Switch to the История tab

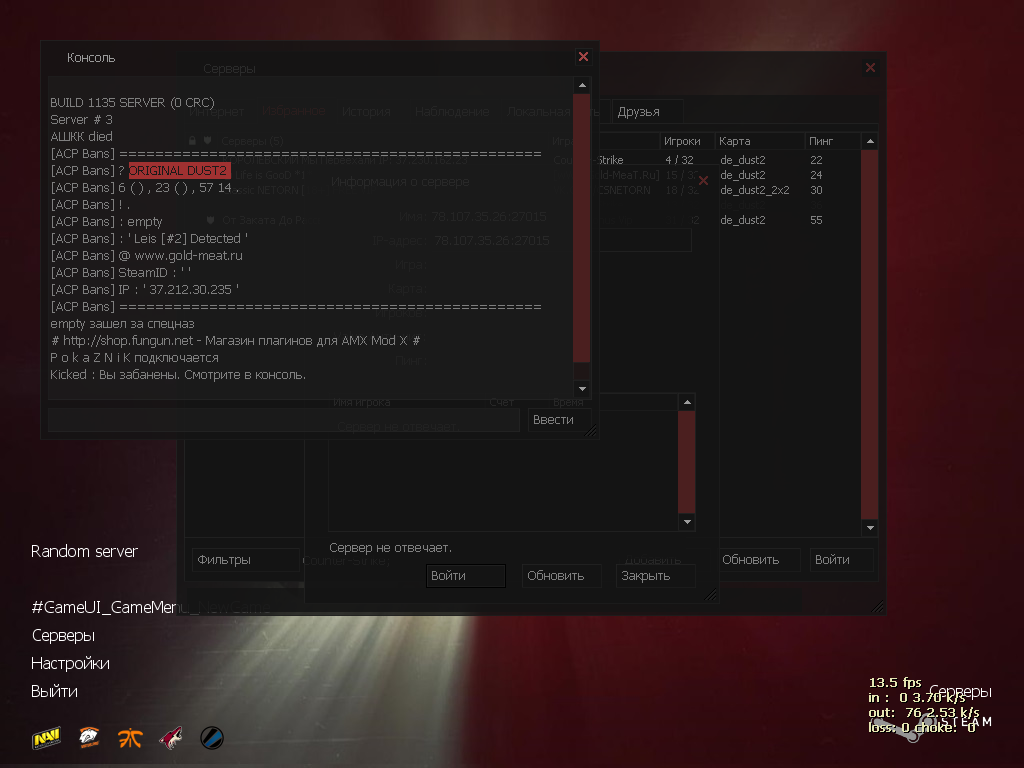click(366, 112)
